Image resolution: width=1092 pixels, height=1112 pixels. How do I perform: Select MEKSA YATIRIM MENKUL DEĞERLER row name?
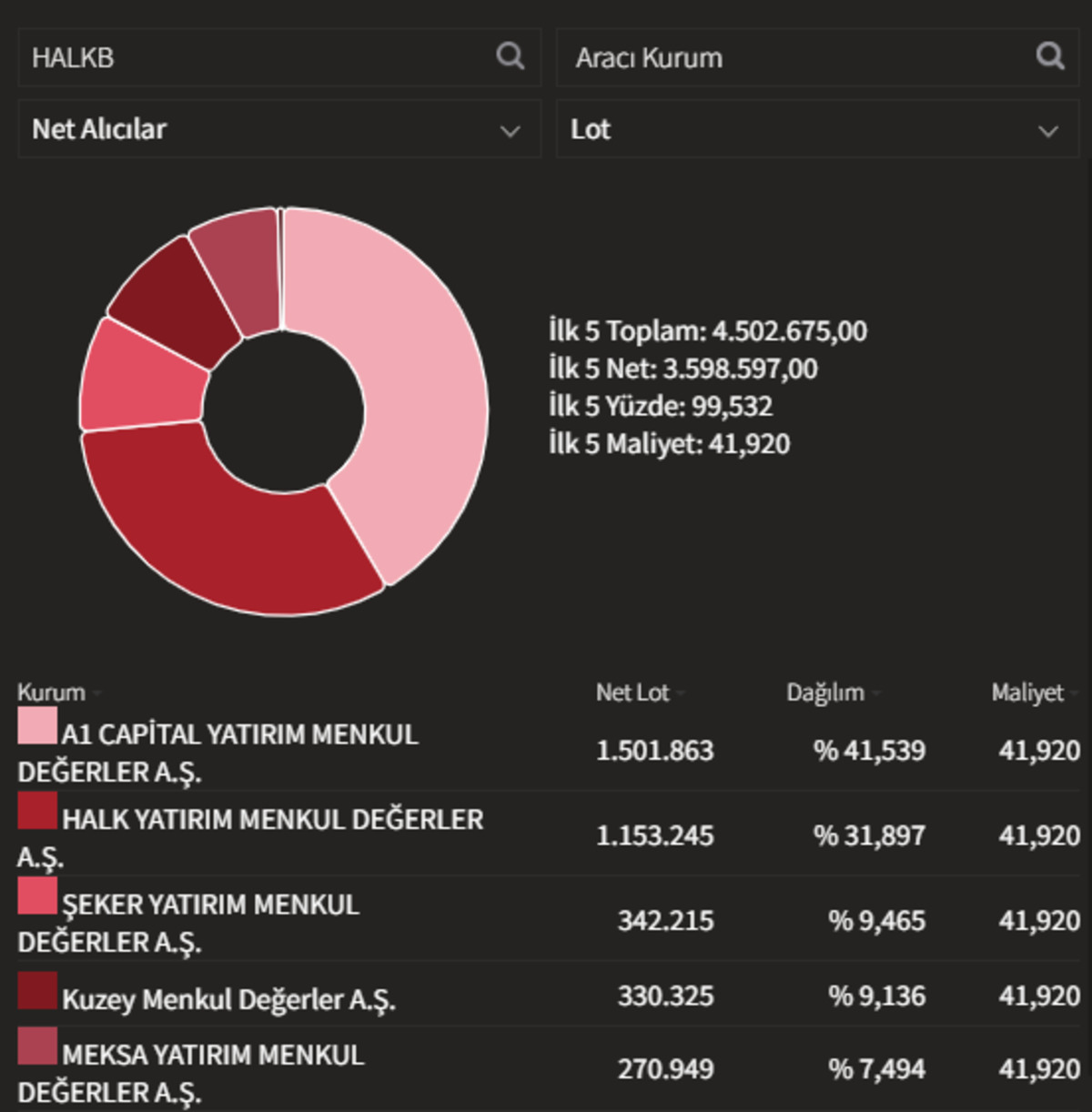coord(191,1073)
